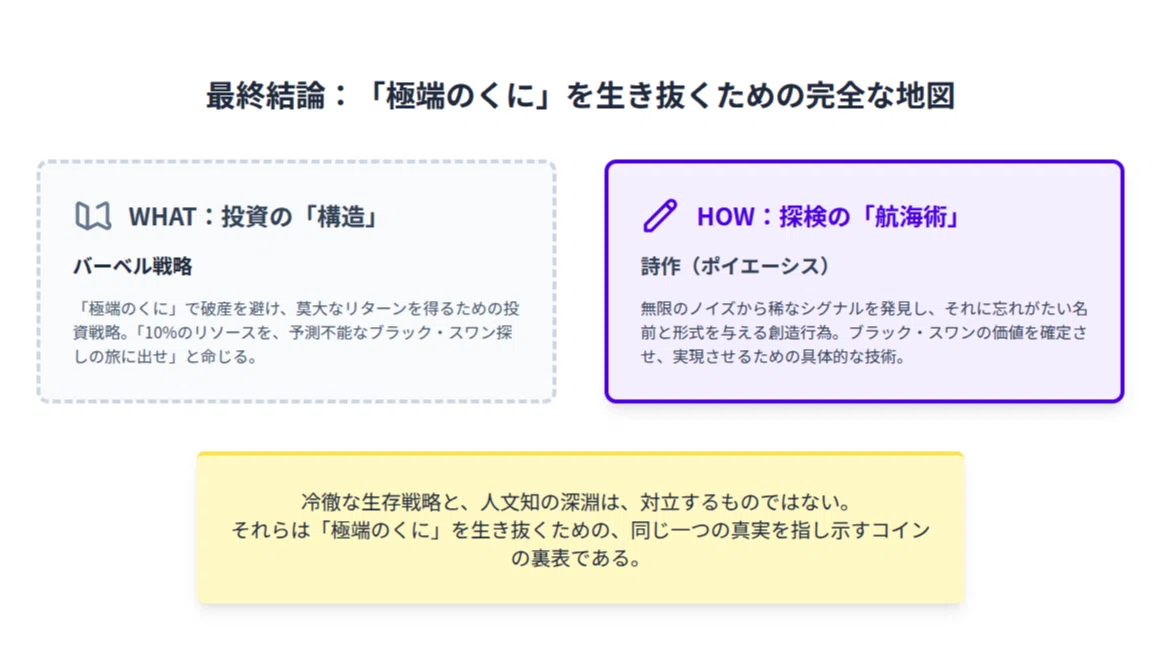
Task: Select the 詩作（ポイエーシス） subtitle
Action: click(x=735, y=266)
